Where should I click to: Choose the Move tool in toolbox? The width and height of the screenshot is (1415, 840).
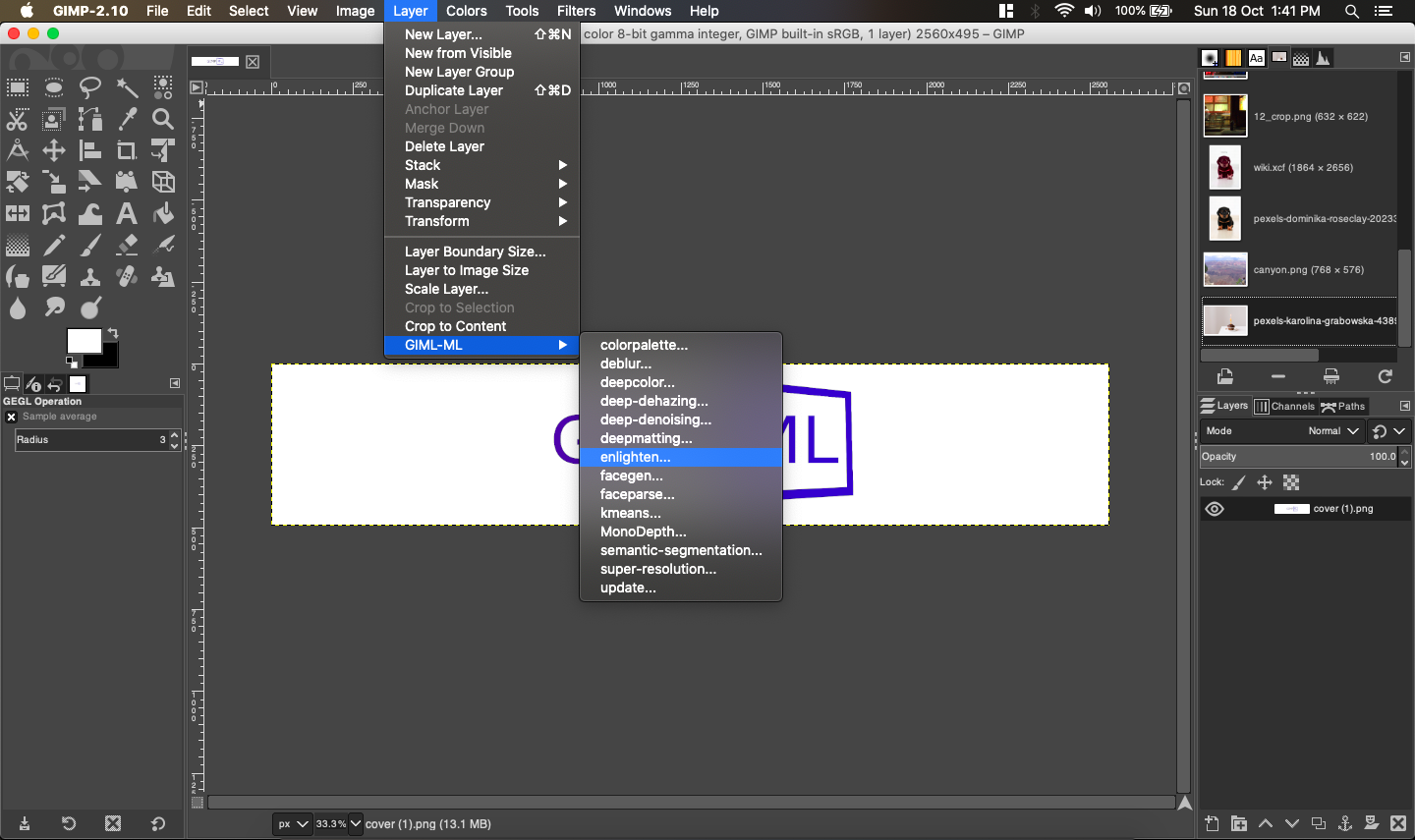click(x=54, y=150)
